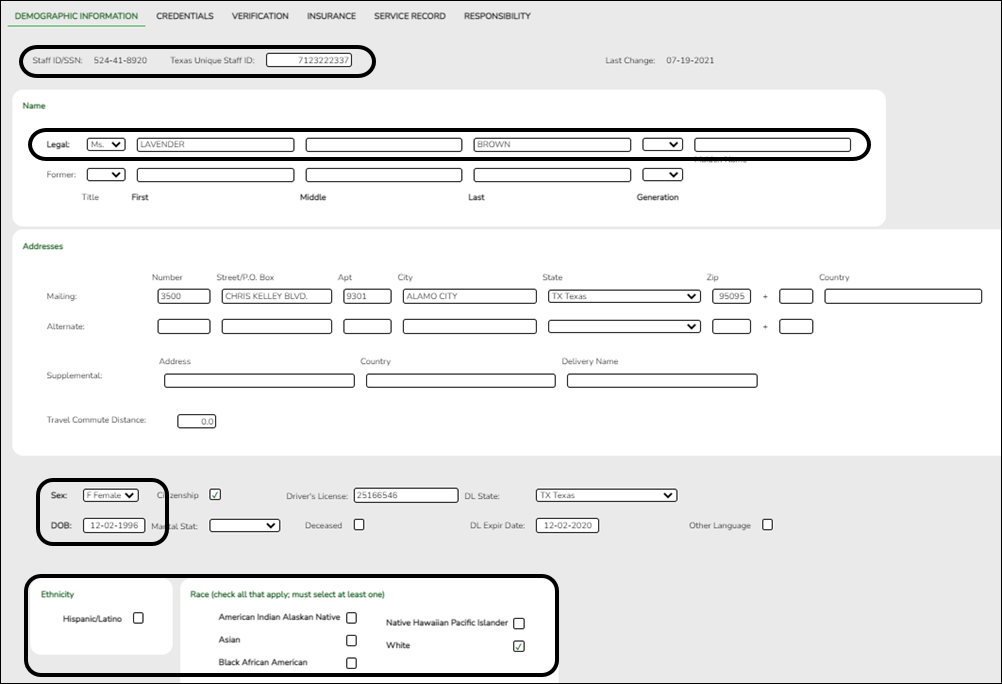The width and height of the screenshot is (1002, 684).
Task: Switch to the Responsibility tab
Action: [x=497, y=15]
